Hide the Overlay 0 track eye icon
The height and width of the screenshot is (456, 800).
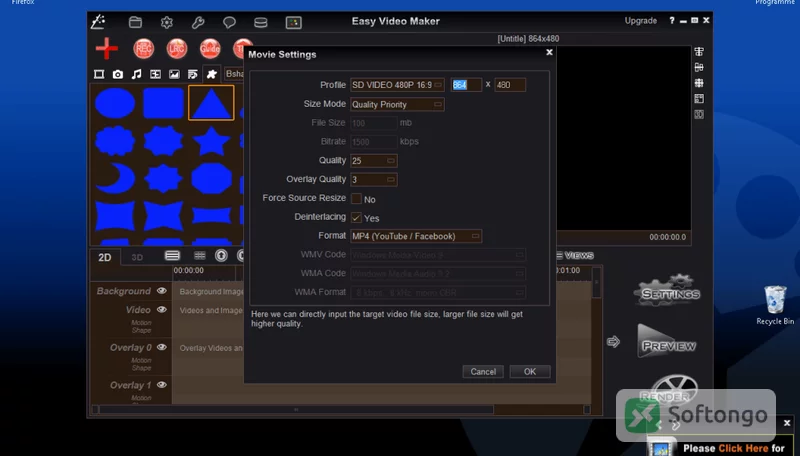click(x=162, y=347)
